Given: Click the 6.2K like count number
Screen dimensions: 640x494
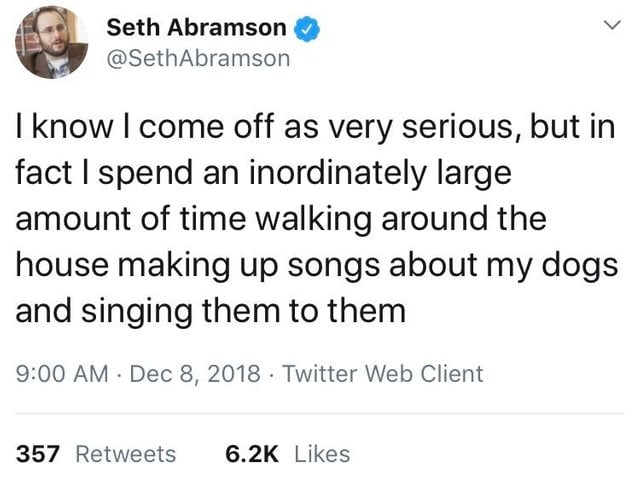Looking at the screenshot, I should pyautogui.click(x=251, y=454).
